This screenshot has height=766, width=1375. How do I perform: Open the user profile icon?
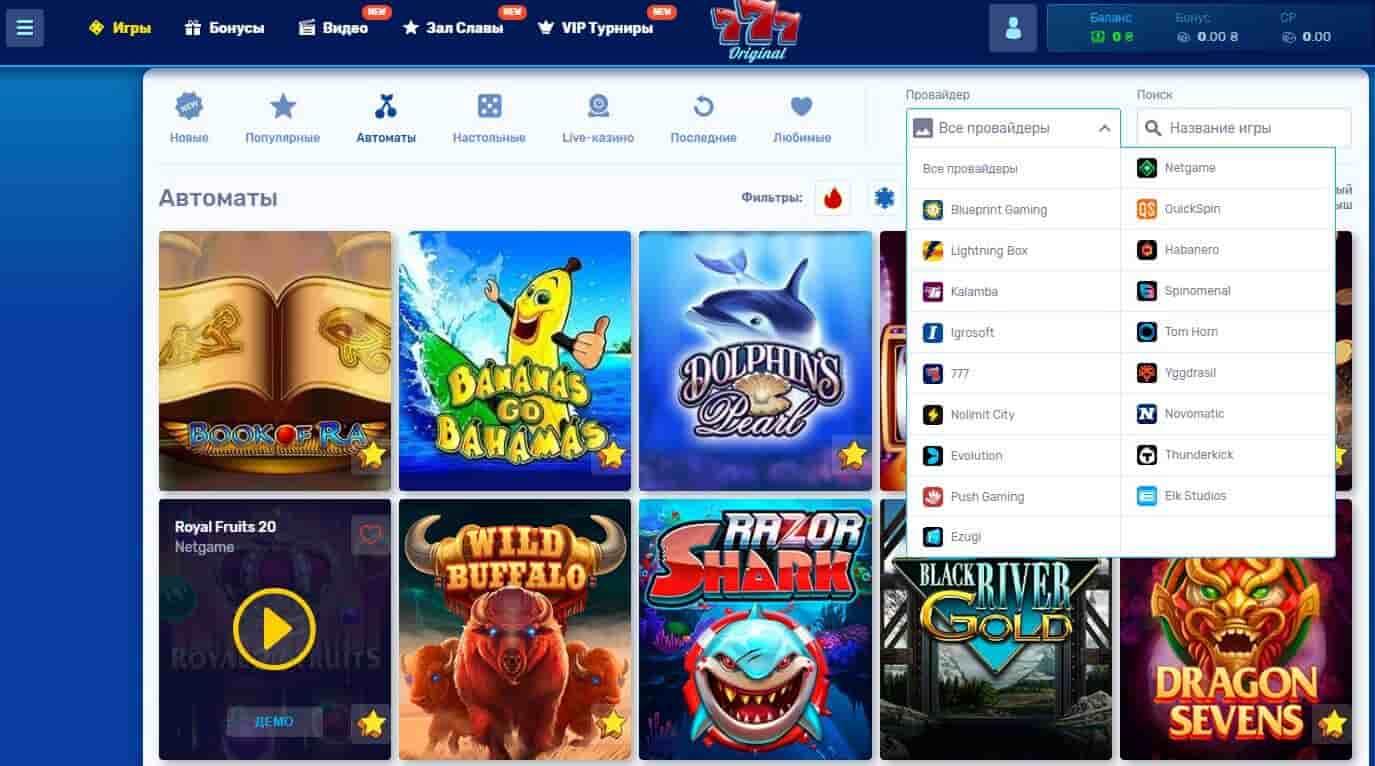[1013, 28]
